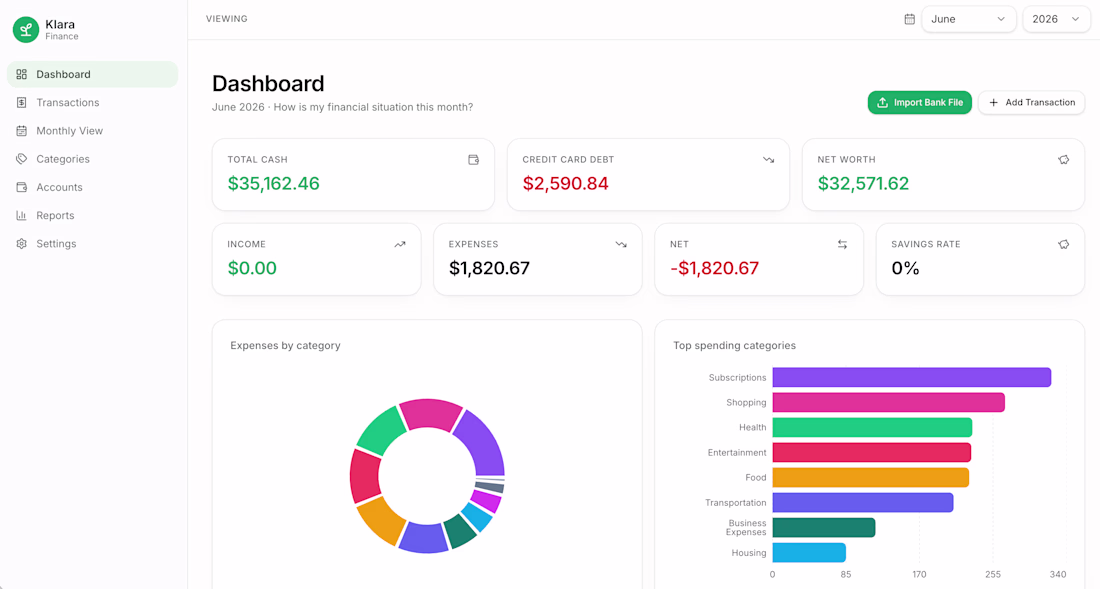Viewport: 1100px width, 589px height.
Task: Click the Expenses value $1,820.67
Action: coord(489,269)
